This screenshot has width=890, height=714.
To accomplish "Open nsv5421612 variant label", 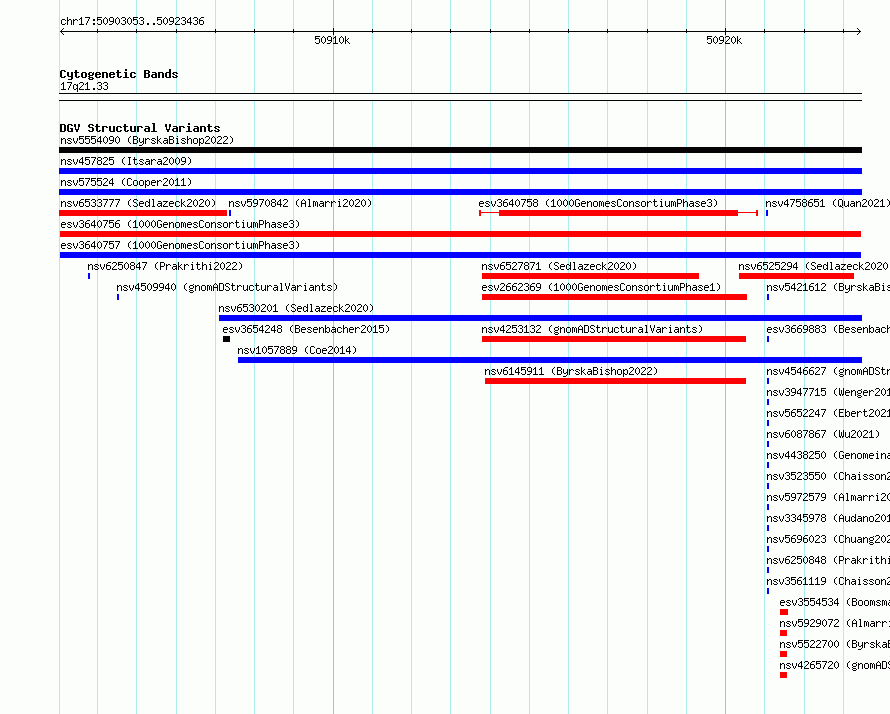I will coord(828,287).
